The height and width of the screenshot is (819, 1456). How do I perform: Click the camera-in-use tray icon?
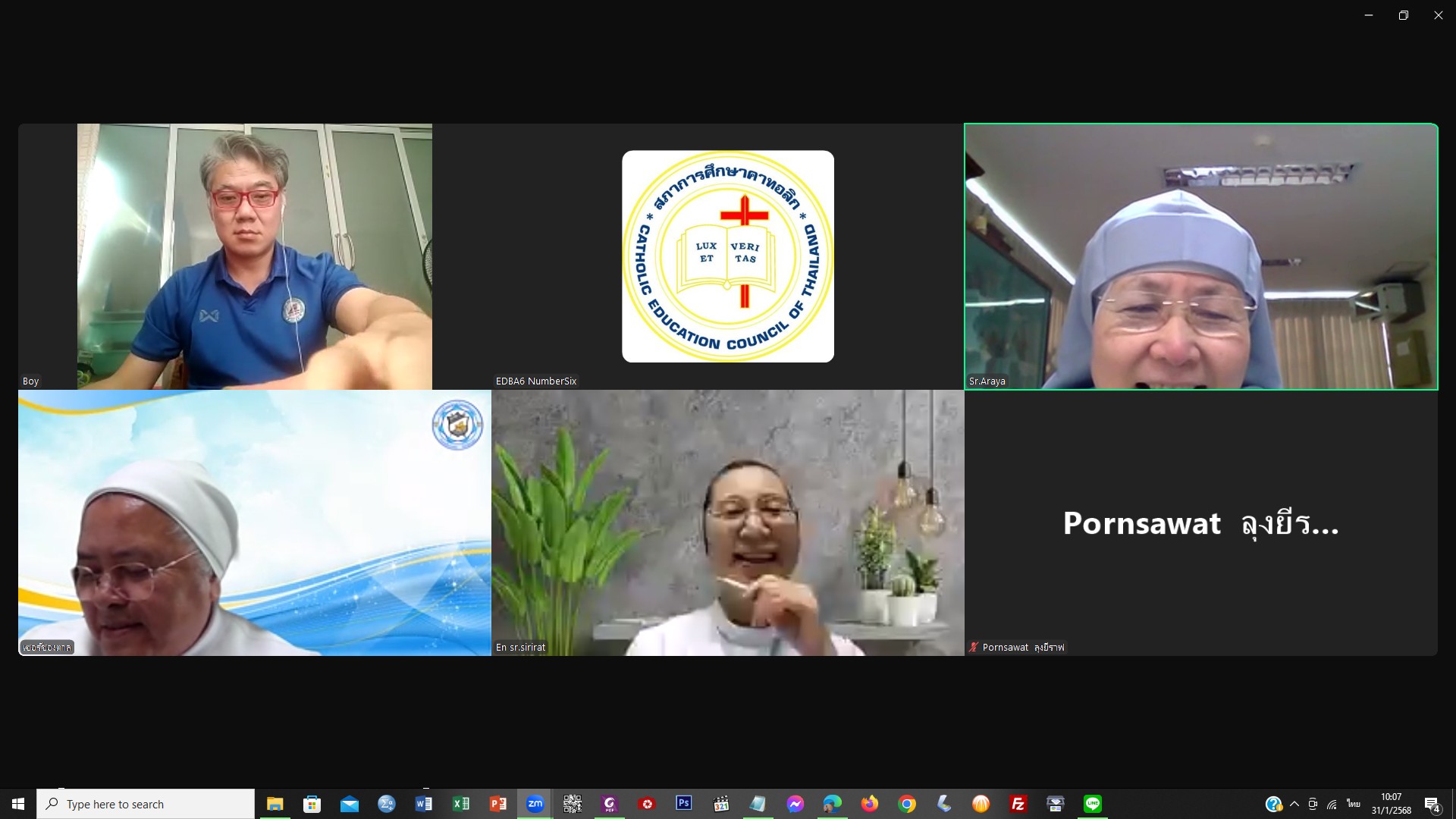coord(1313,804)
